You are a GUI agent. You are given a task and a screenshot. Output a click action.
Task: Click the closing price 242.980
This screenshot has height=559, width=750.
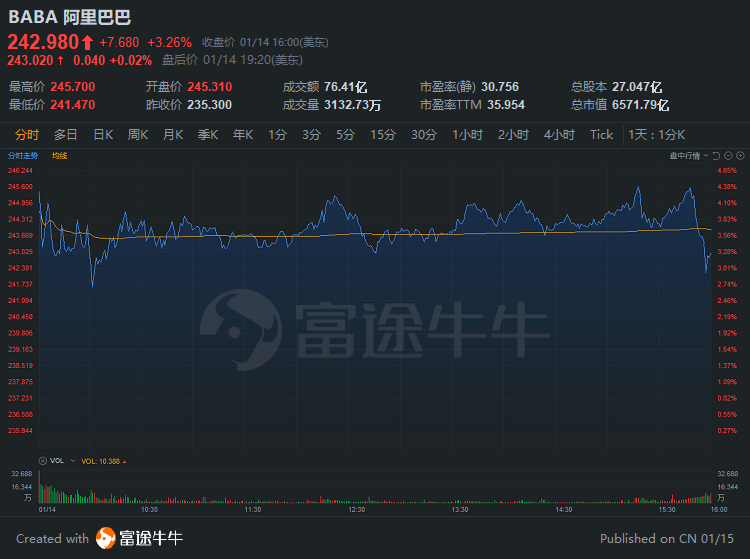[x=43, y=42]
